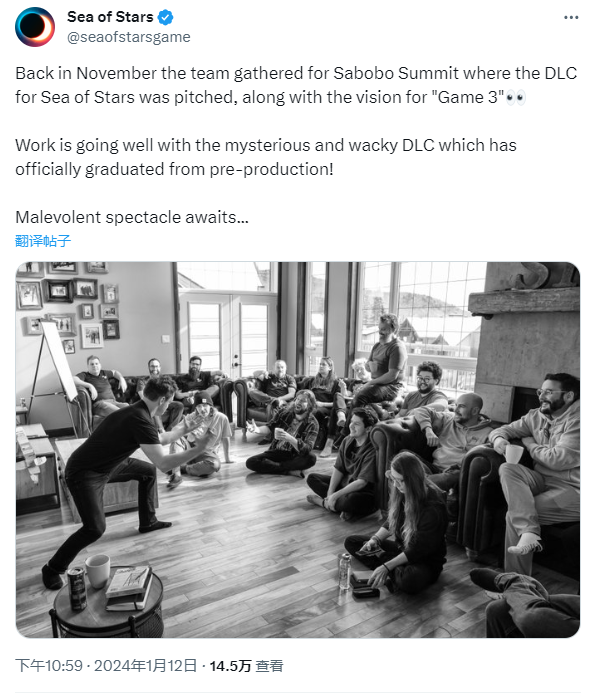The image size is (596, 694).
Task: Open the three-dot more options menu
Action: tap(571, 17)
